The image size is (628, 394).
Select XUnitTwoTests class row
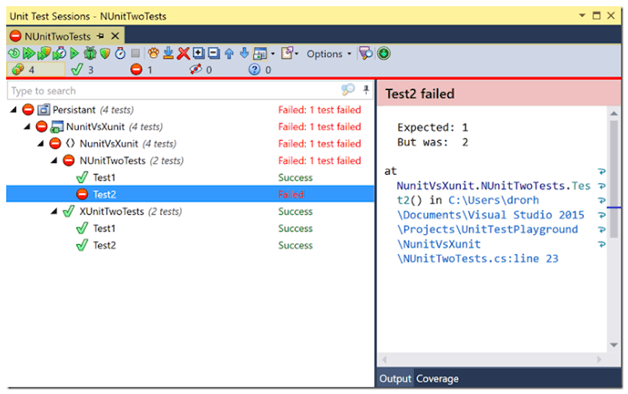190,211
